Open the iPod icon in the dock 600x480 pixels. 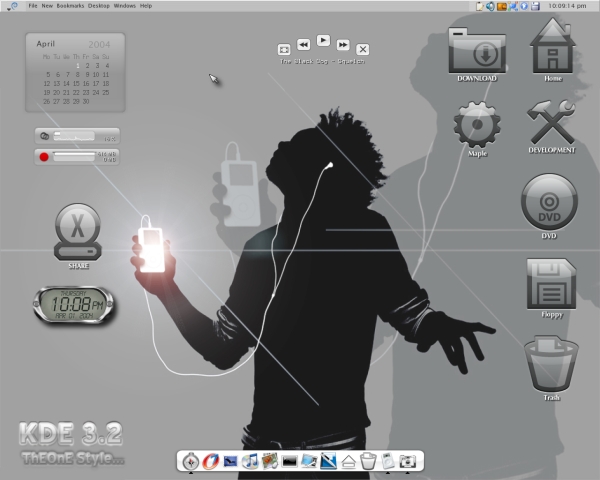[x=388, y=460]
